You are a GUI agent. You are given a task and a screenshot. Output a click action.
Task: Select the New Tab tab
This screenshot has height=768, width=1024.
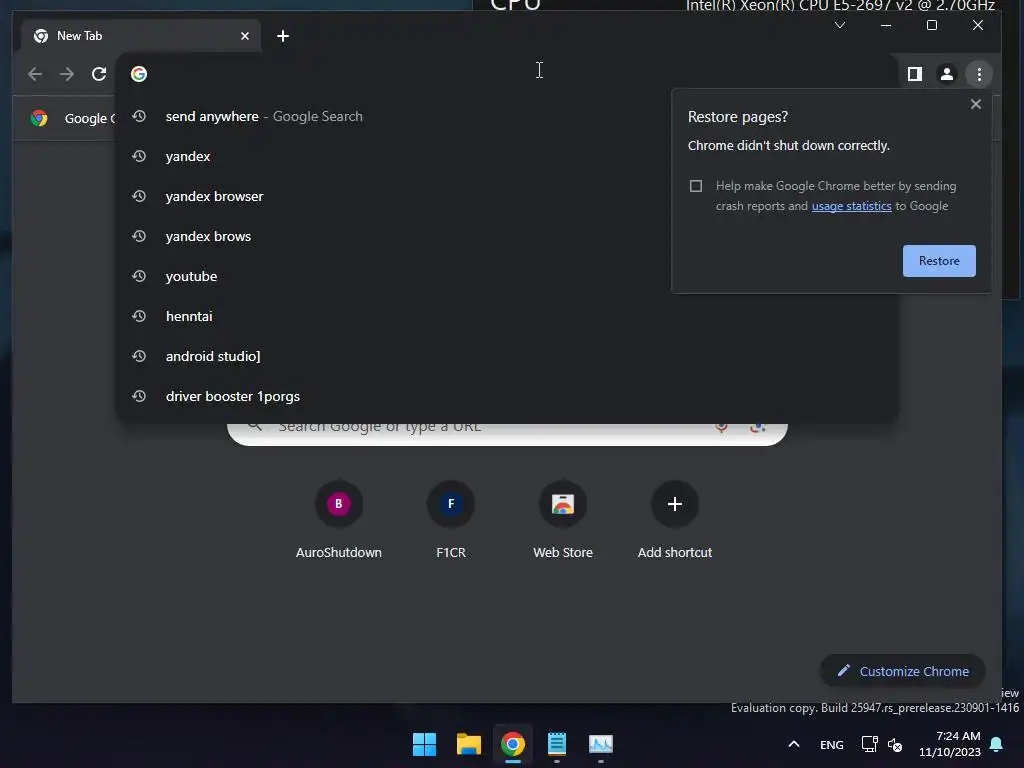point(141,36)
